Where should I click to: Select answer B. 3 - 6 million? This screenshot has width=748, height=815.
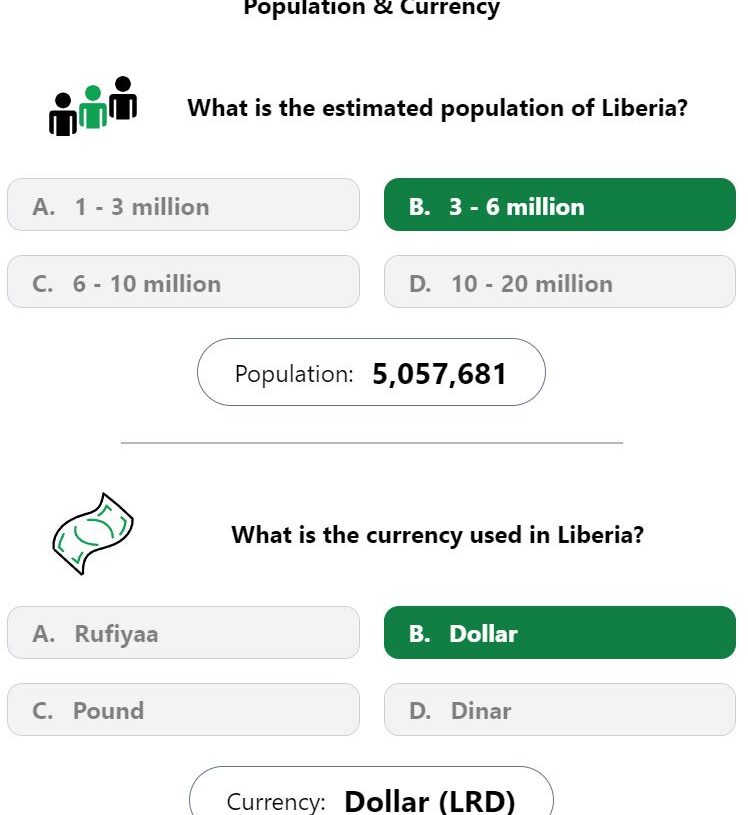coord(560,205)
